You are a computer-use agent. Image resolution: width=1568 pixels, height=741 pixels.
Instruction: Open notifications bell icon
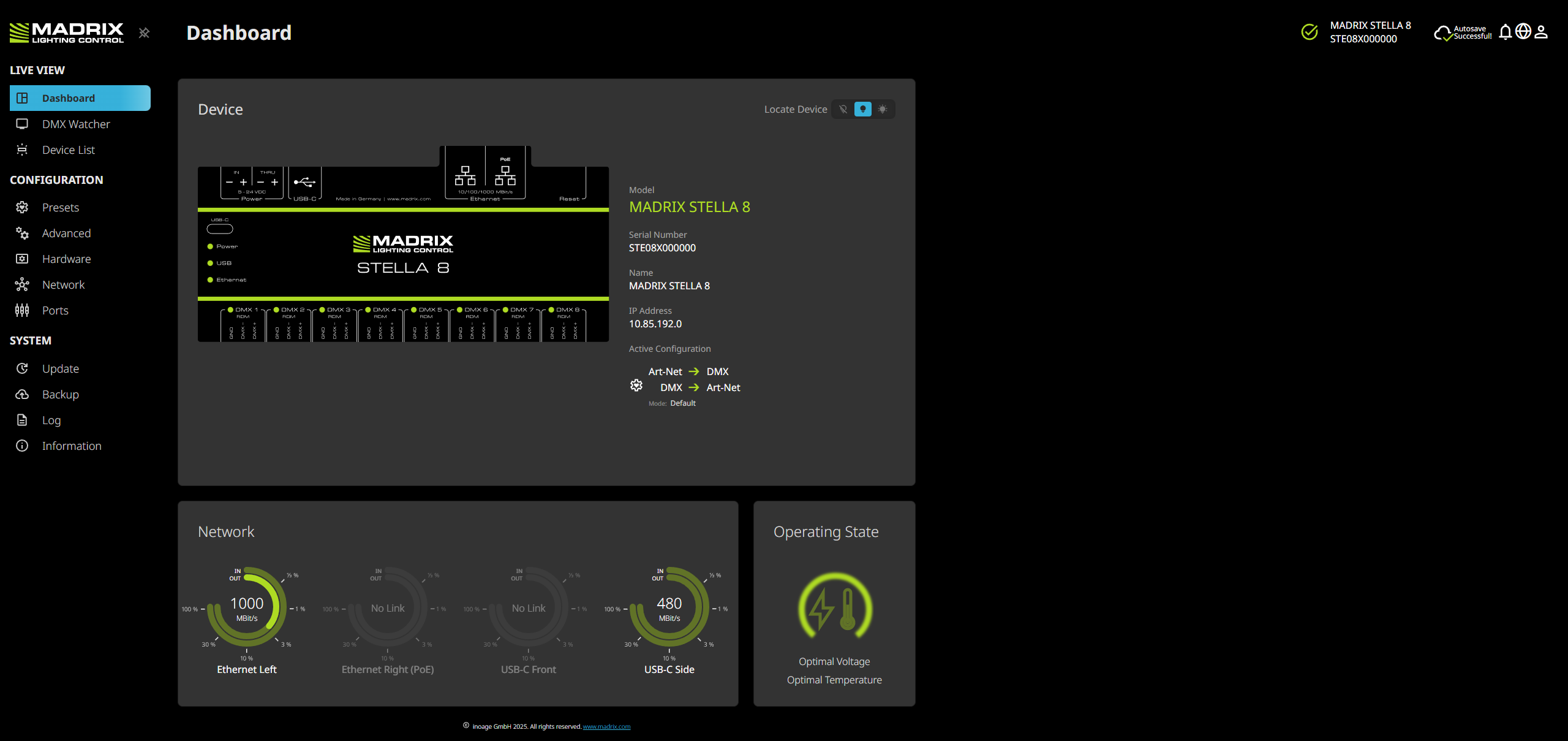click(x=1506, y=32)
